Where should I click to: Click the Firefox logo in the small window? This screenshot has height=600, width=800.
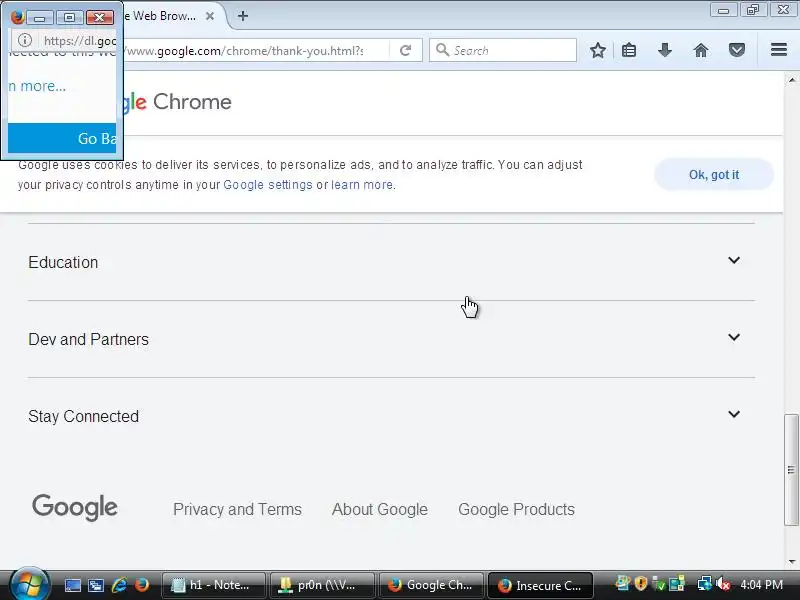(17, 17)
